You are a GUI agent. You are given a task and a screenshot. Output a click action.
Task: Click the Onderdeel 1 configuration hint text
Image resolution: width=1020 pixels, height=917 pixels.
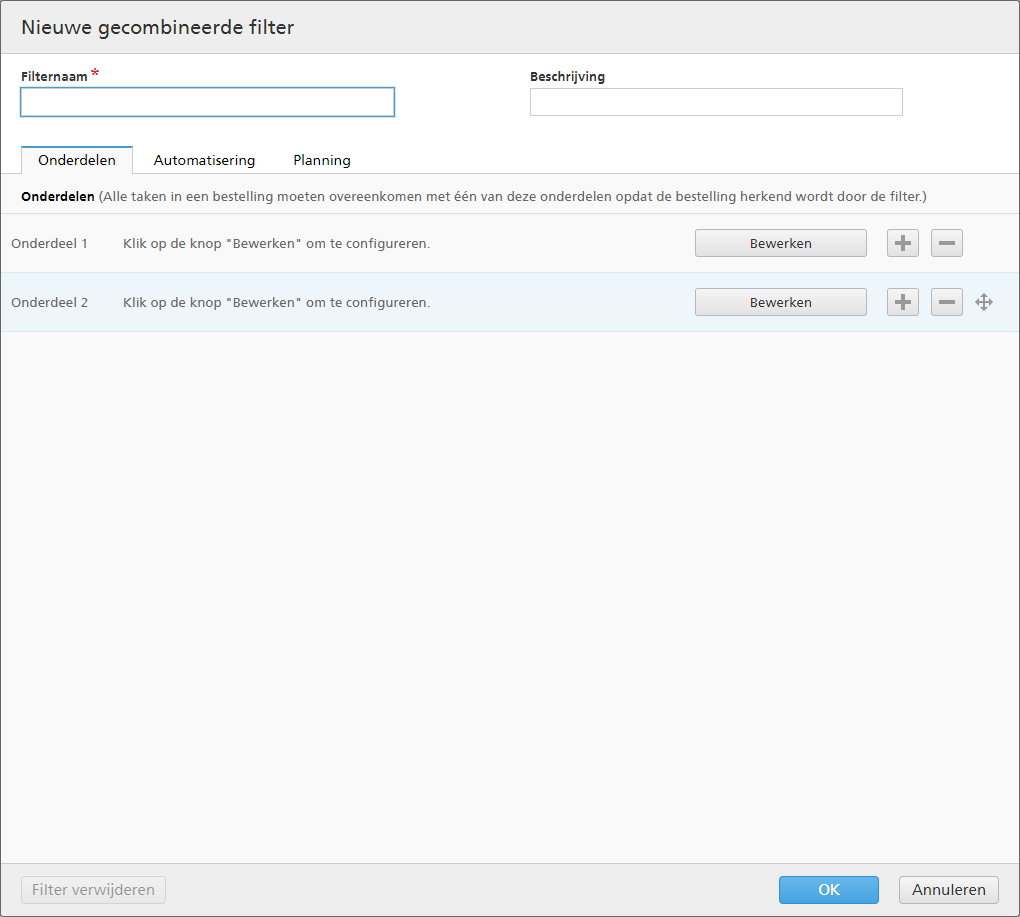point(276,243)
